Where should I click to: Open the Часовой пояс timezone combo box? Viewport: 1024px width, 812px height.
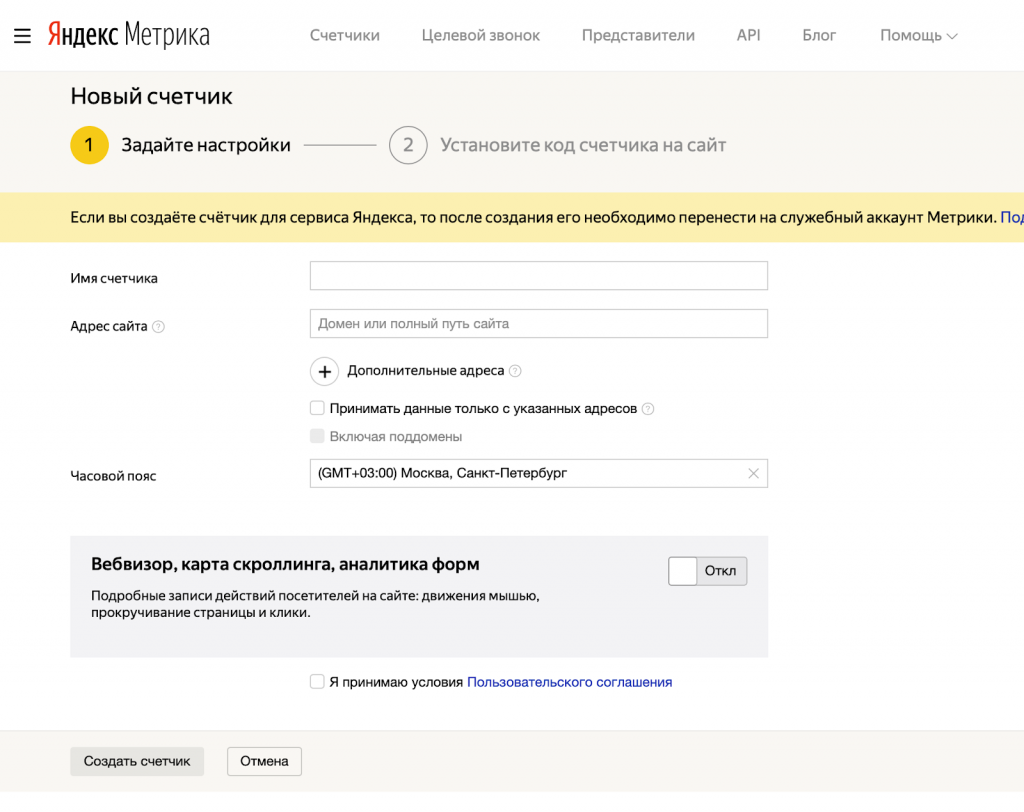(539, 474)
